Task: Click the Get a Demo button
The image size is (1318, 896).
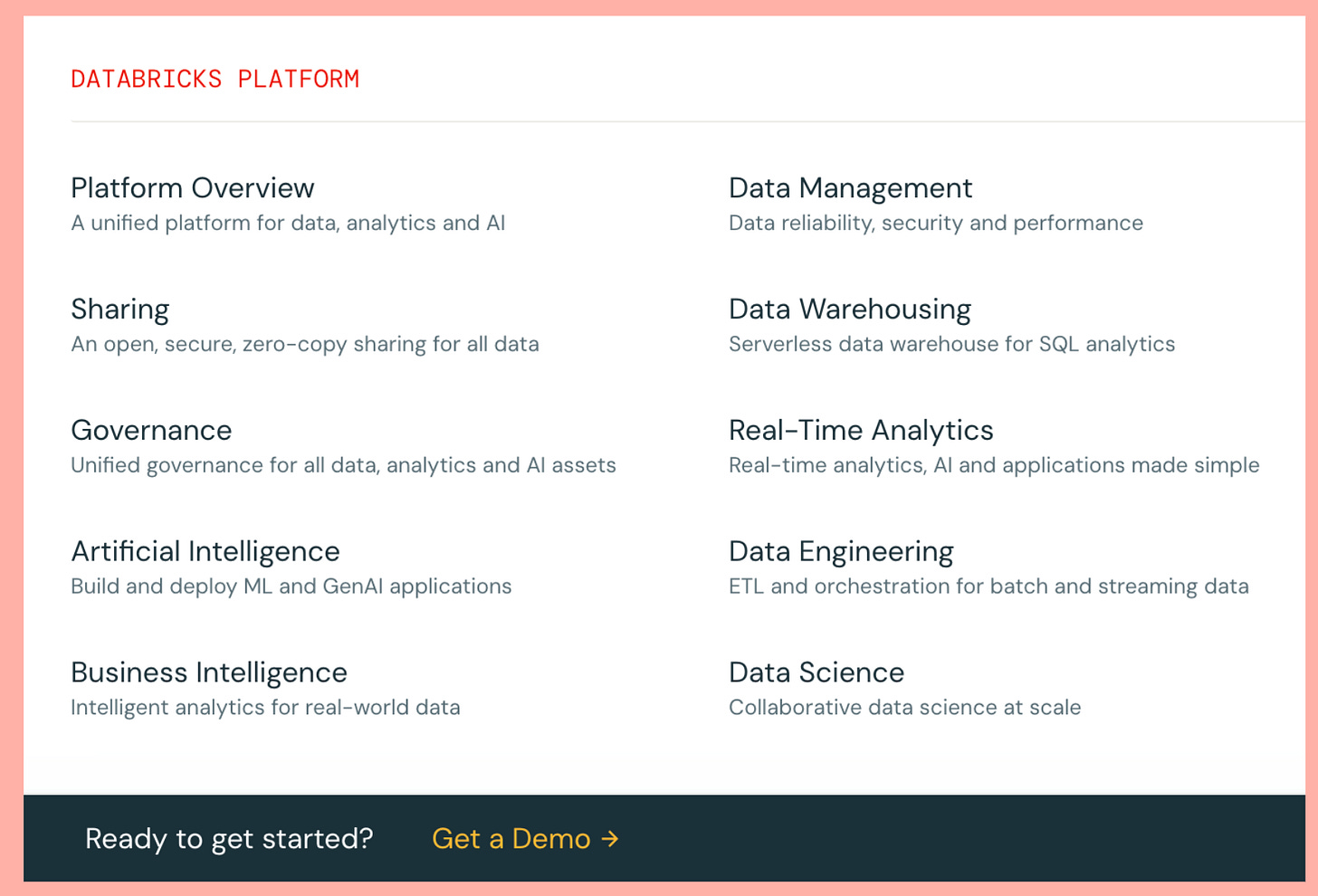Action: tap(511, 839)
